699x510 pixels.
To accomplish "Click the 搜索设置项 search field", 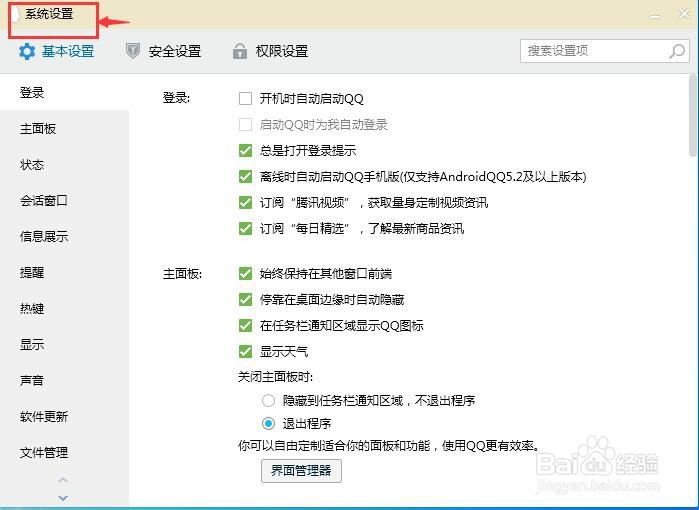I will click(x=604, y=51).
